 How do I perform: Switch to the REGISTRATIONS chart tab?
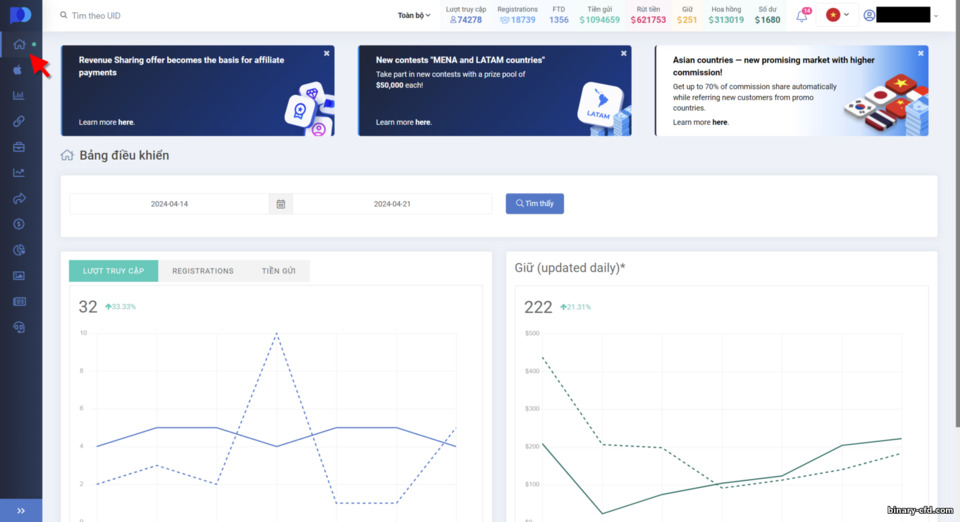pyautogui.click(x=203, y=271)
